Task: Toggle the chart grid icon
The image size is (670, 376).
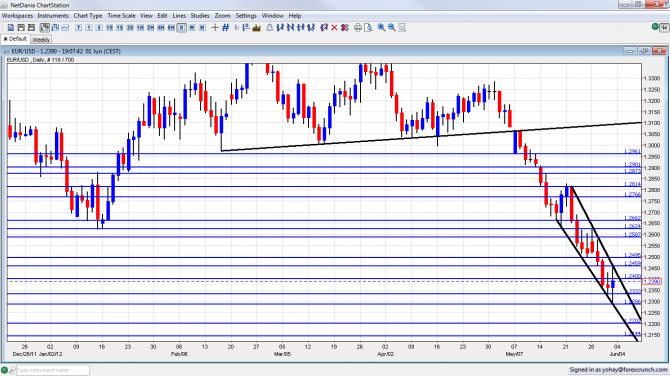Action: [226, 27]
